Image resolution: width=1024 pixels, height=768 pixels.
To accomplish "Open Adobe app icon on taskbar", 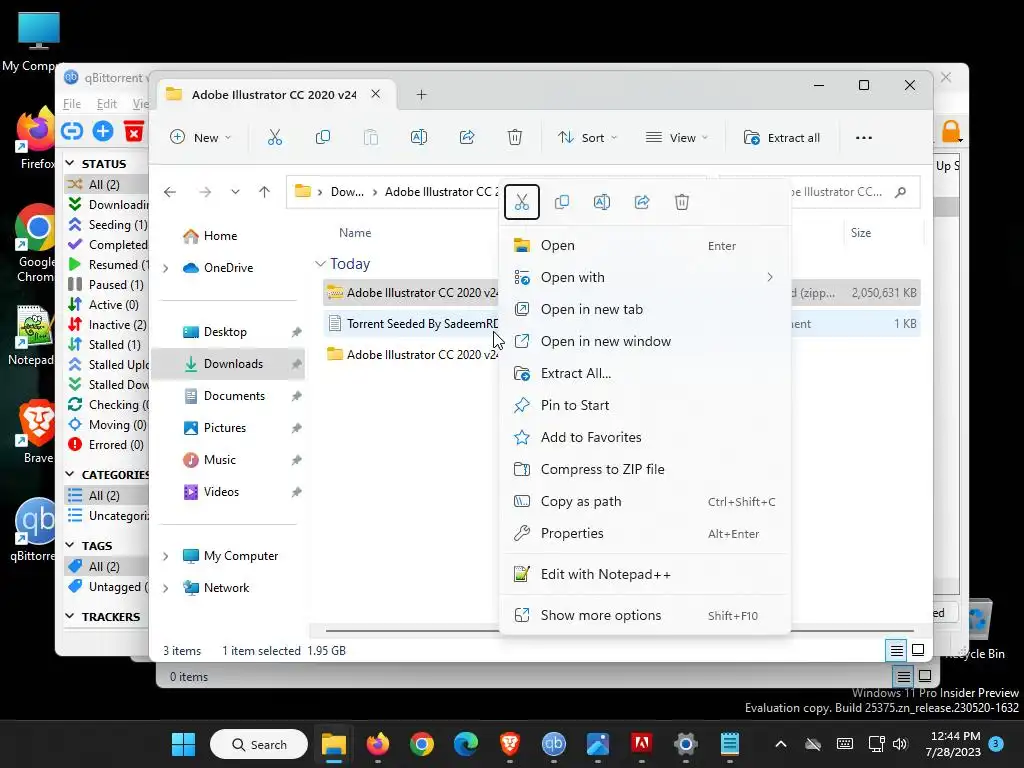I will click(642, 744).
